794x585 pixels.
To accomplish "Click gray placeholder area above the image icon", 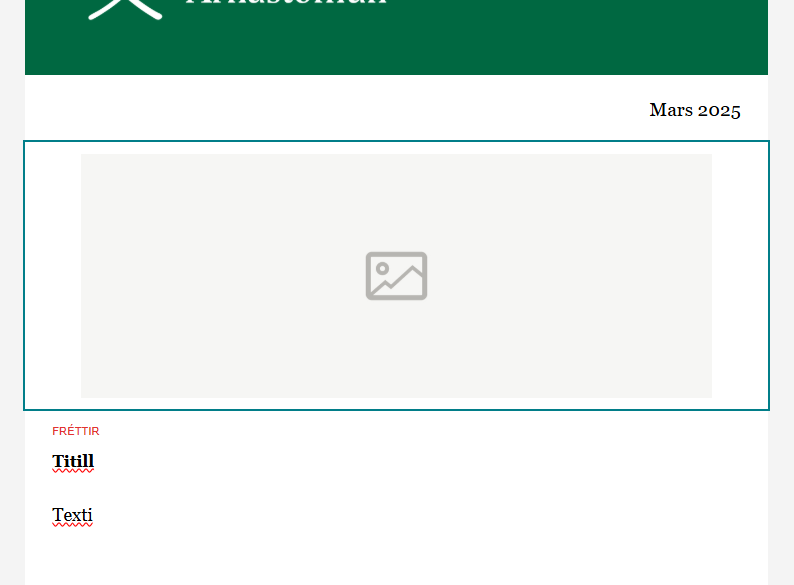I will [x=396, y=203].
